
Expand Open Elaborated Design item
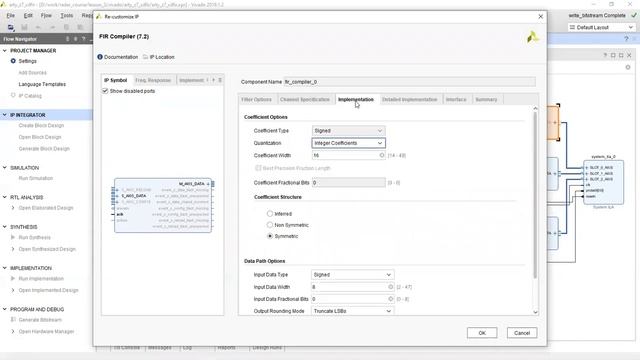pos(13,208)
